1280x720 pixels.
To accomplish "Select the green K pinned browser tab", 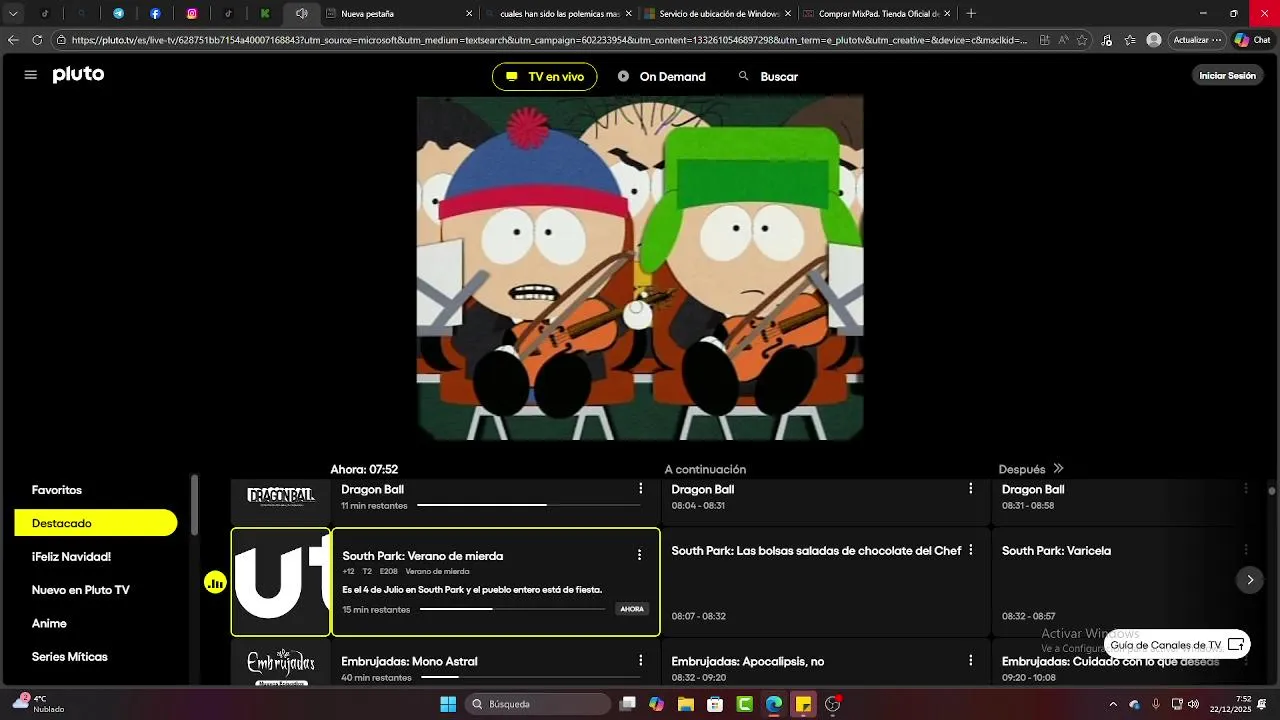I will pos(265,14).
